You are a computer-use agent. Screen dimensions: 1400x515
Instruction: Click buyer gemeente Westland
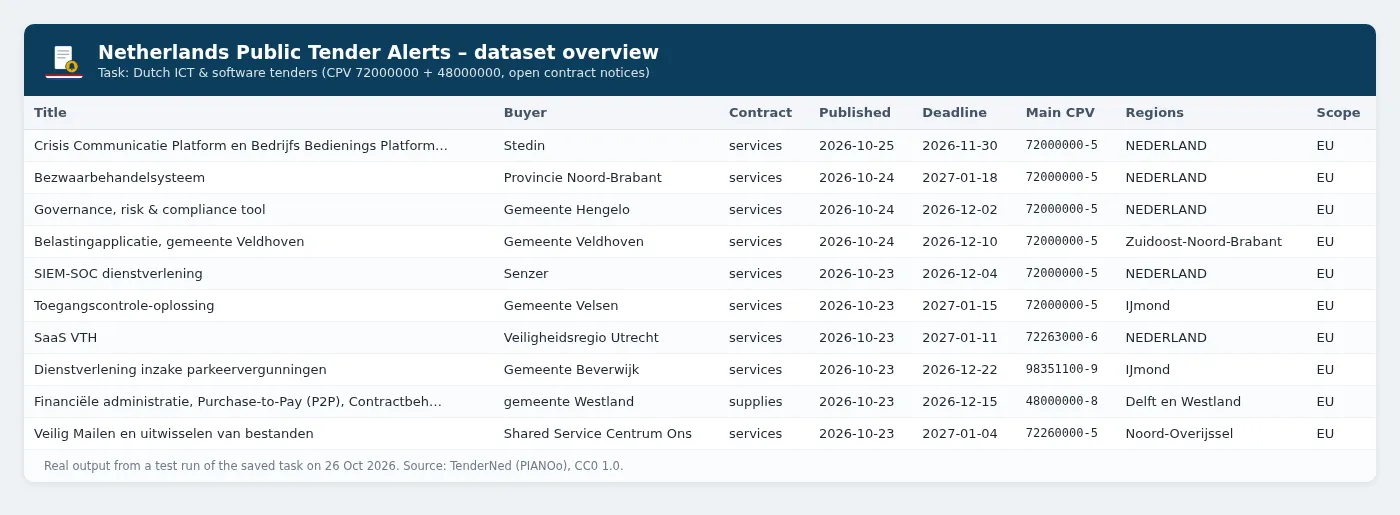pyautogui.click(x=569, y=402)
